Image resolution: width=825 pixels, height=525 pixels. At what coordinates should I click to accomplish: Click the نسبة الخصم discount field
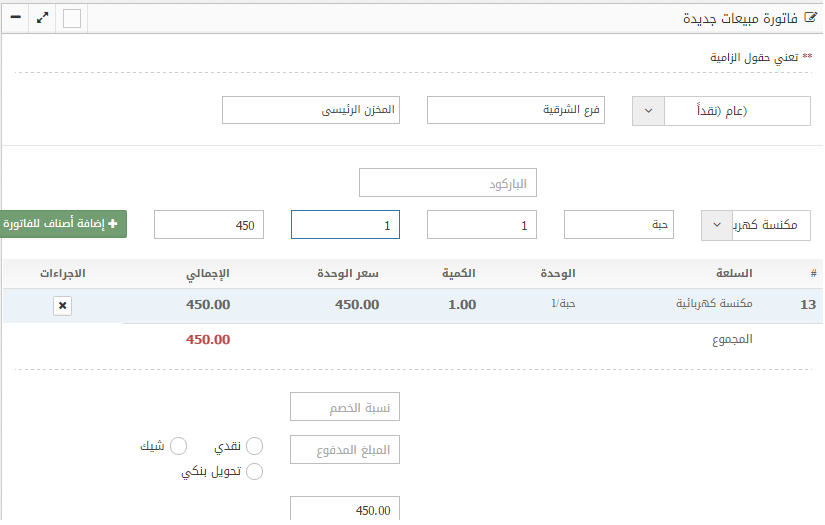click(344, 408)
